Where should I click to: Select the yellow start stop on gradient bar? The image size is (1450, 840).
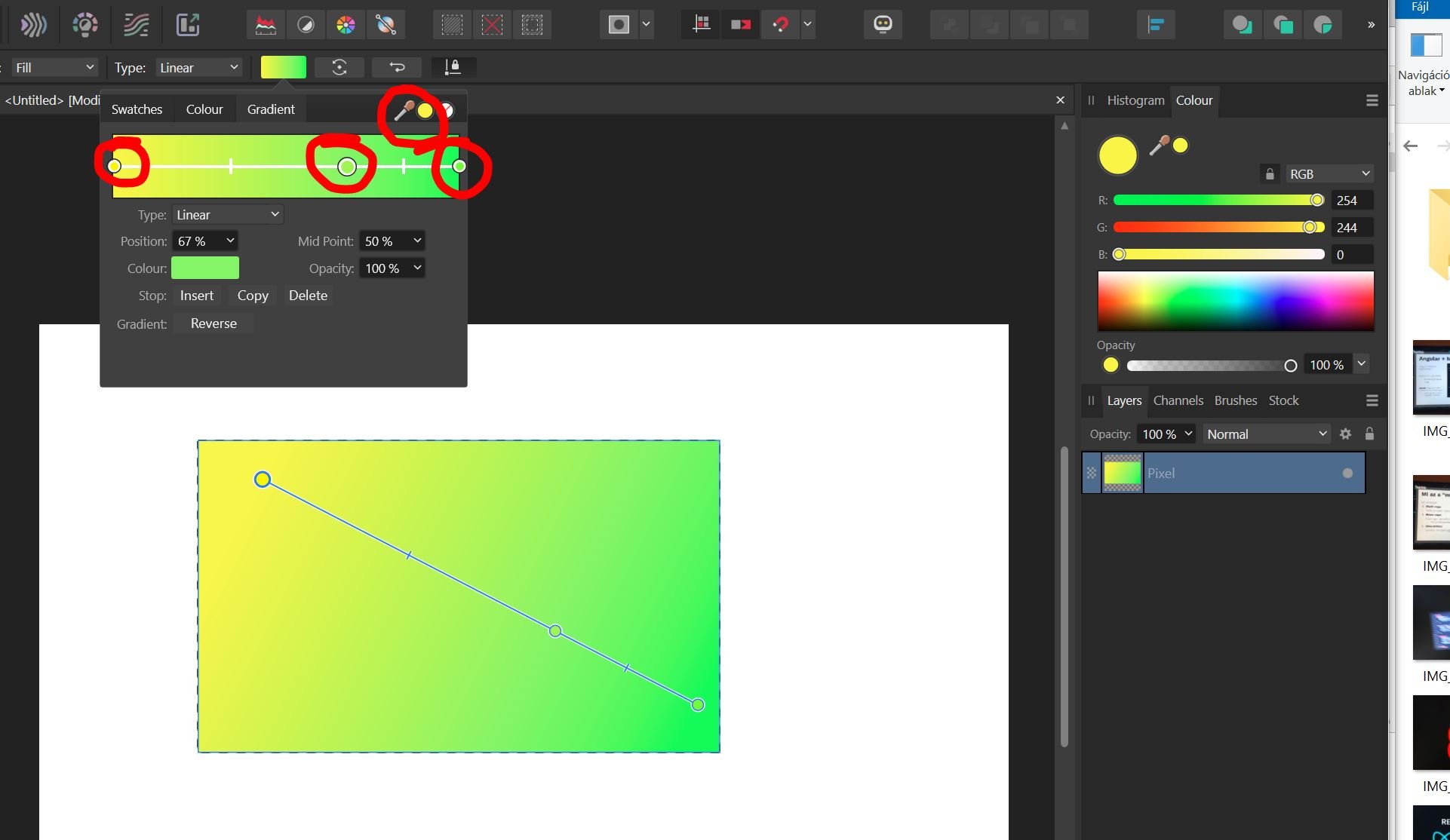[115, 166]
